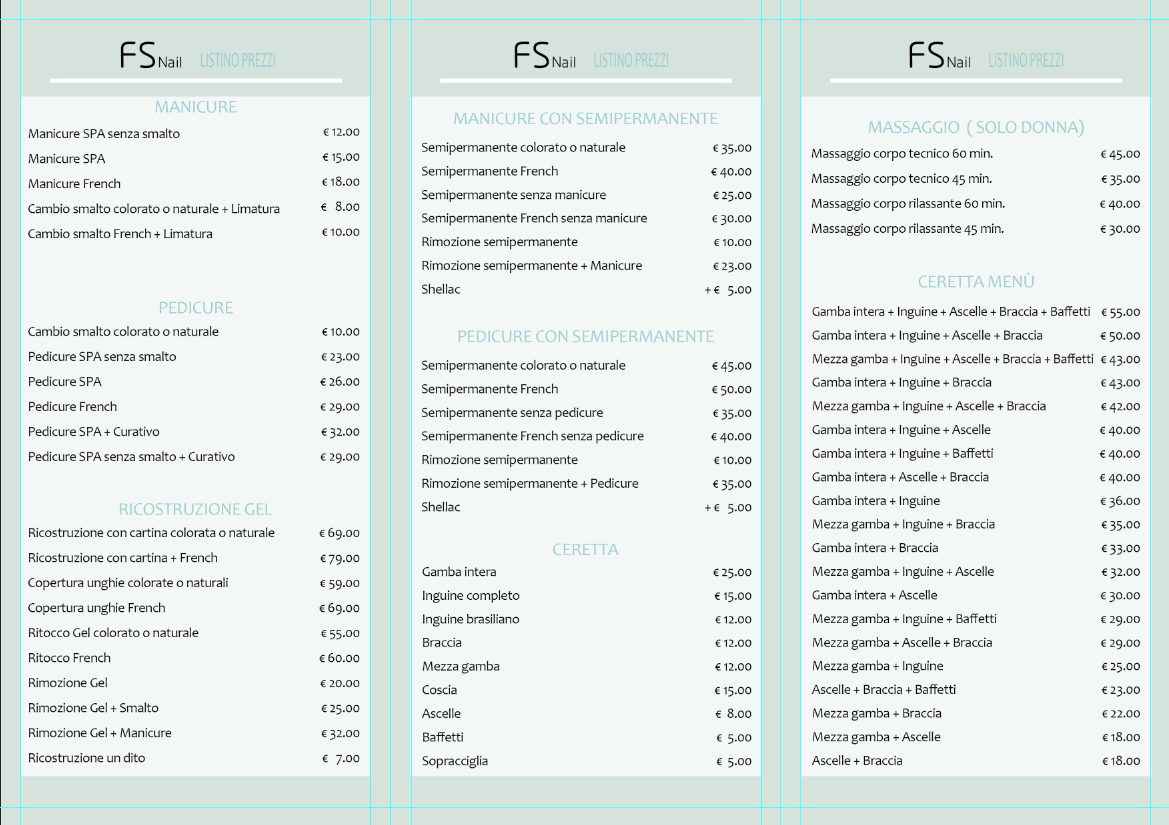Select the € 8.00 price of Cambio smalto + Limatura
Screen dimensions: 1169x825
click(x=340, y=206)
